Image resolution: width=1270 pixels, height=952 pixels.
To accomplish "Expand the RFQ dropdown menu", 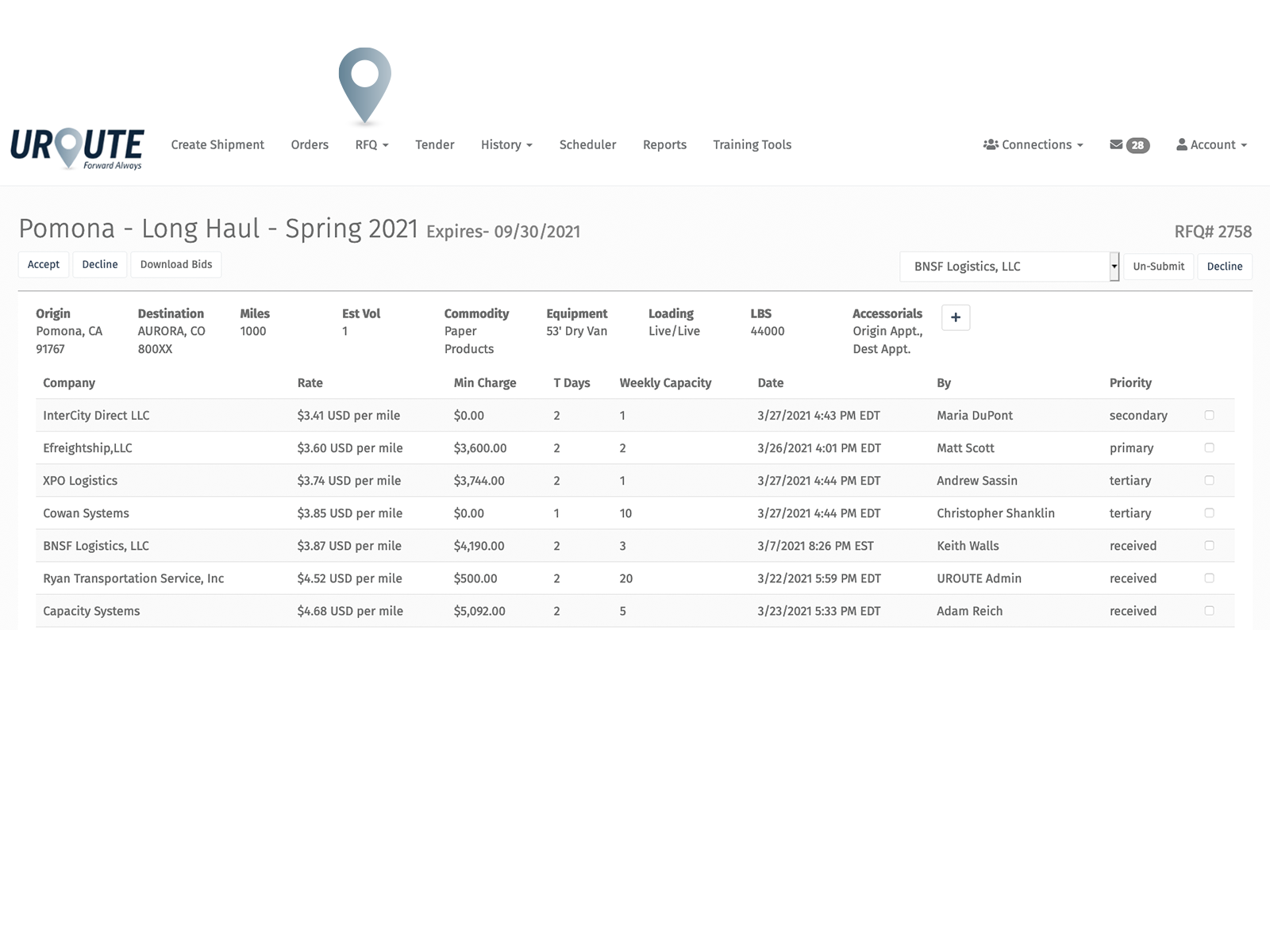I will click(x=371, y=144).
